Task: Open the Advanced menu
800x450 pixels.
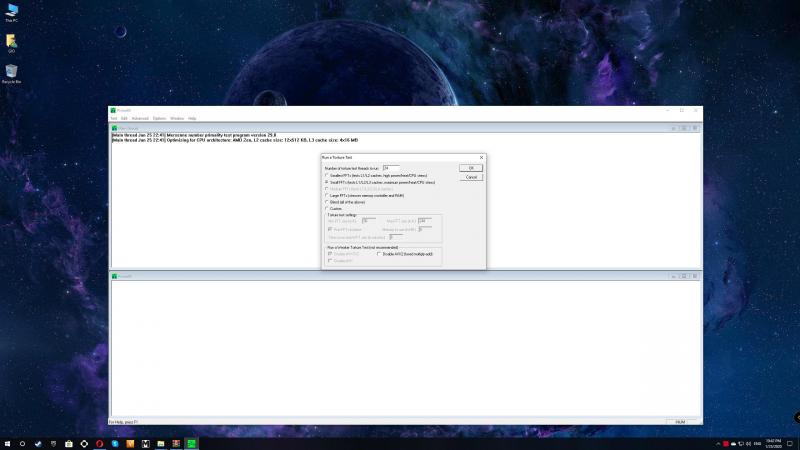Action: point(140,118)
